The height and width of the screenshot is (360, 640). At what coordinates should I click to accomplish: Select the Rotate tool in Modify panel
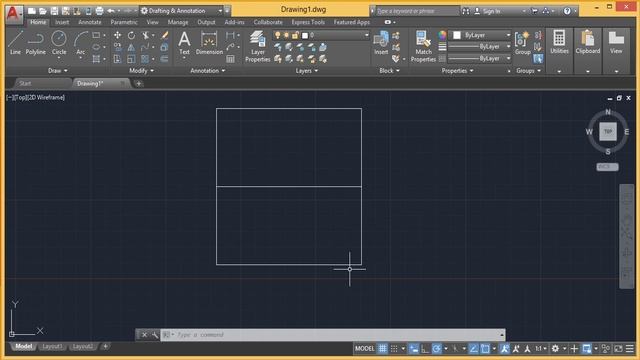(x=131, y=36)
